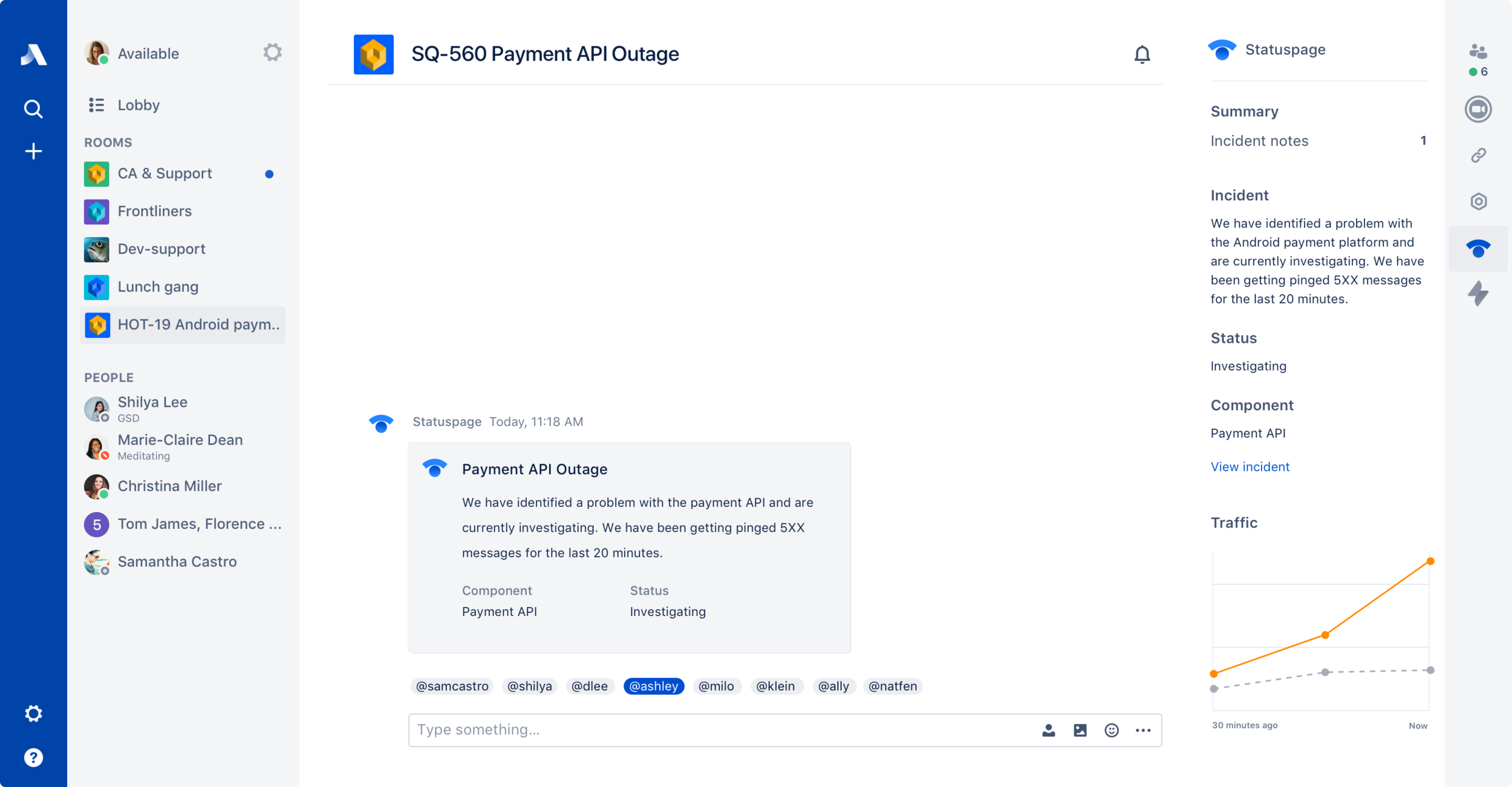
Task: Open the Lobby
Action: tap(138, 105)
